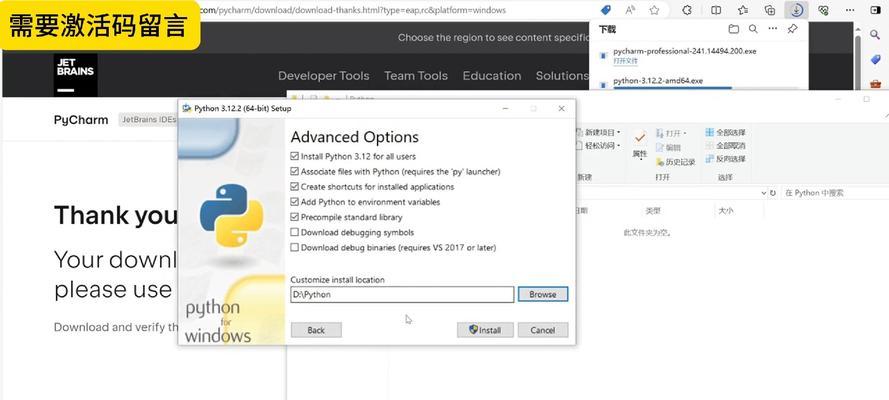Click Select none (全部取消) in Explorer ribbon
This screenshot has width=889, height=400.
(x=726, y=146)
